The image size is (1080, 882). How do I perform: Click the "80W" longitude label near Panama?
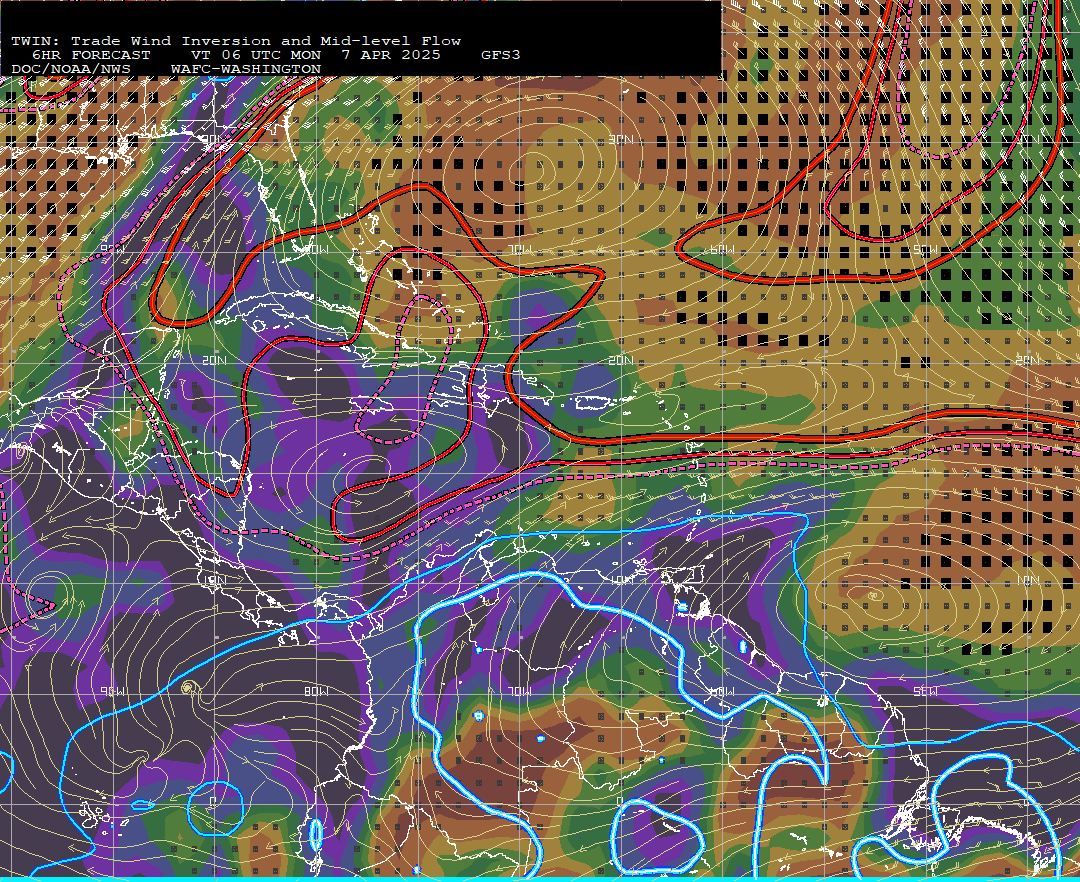click(316, 691)
